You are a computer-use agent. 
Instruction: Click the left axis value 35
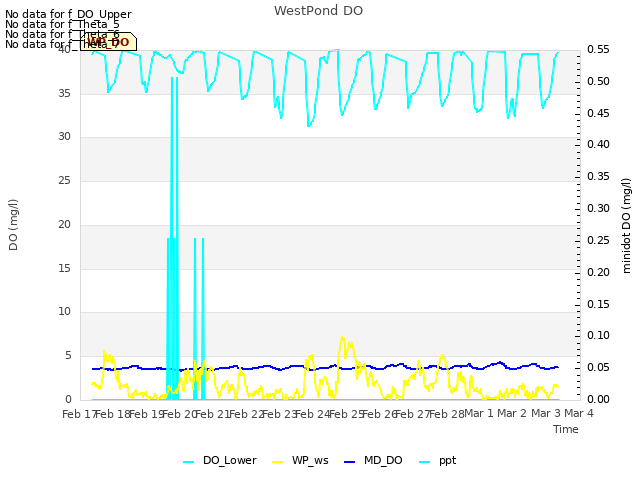(x=64, y=93)
